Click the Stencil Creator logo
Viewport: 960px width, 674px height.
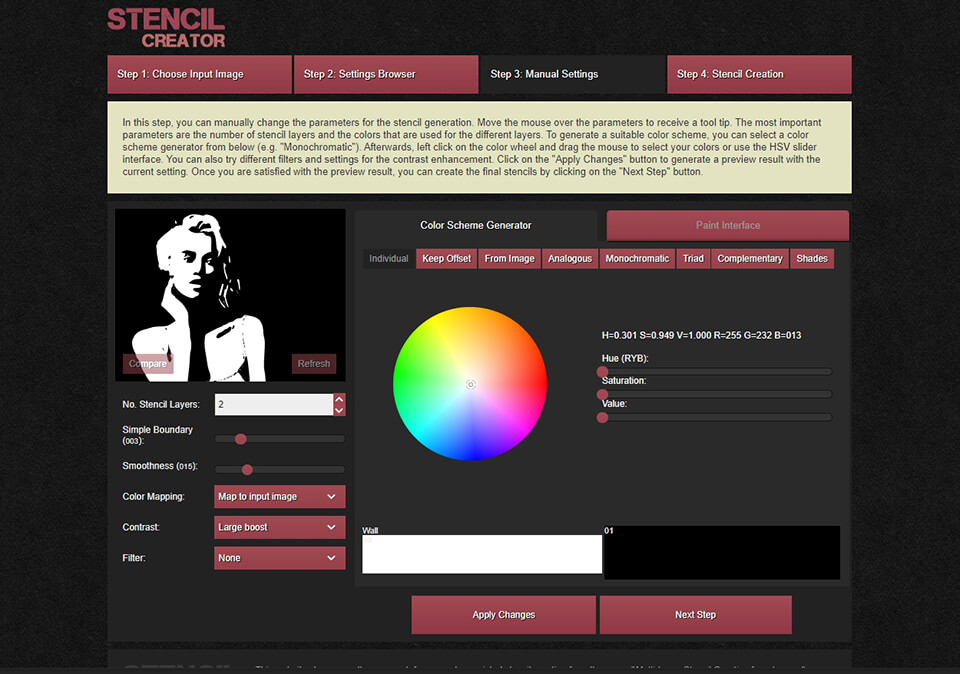tap(166, 28)
